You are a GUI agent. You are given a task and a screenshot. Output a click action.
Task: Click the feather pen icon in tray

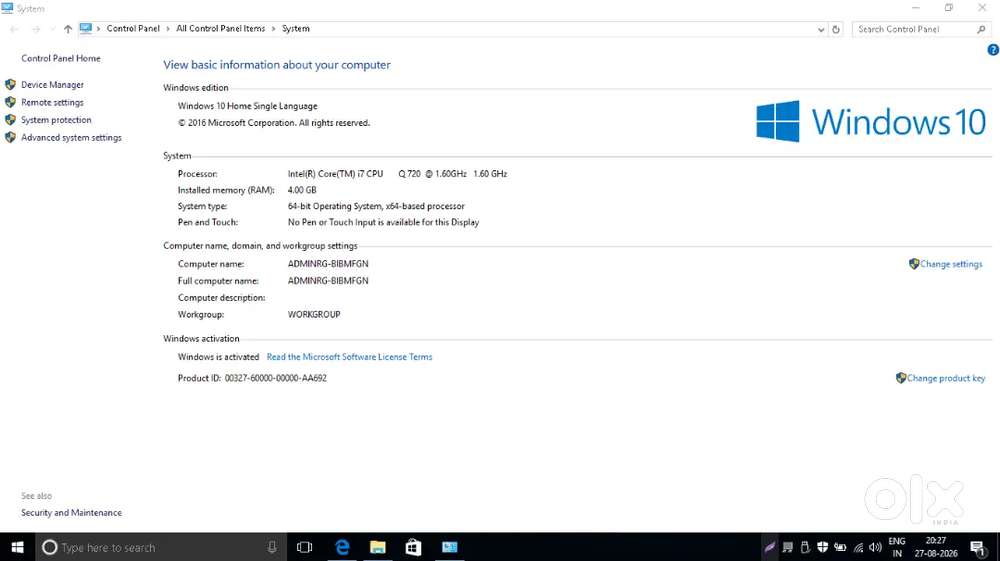point(770,548)
